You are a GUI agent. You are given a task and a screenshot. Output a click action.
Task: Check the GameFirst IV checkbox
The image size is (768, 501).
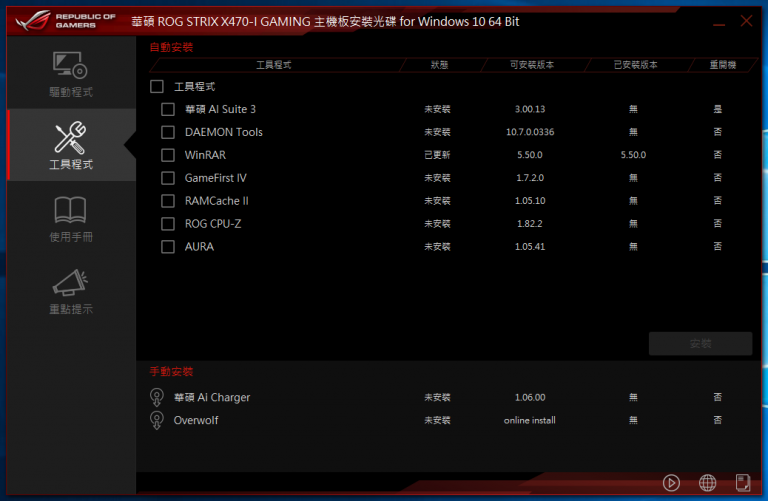pos(168,178)
